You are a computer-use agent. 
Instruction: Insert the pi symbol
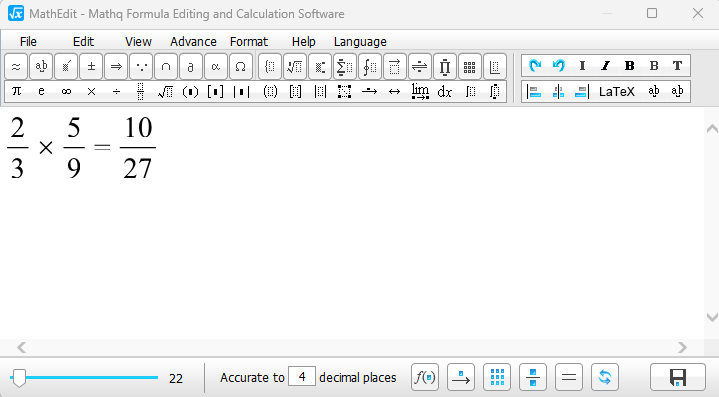[x=17, y=91]
